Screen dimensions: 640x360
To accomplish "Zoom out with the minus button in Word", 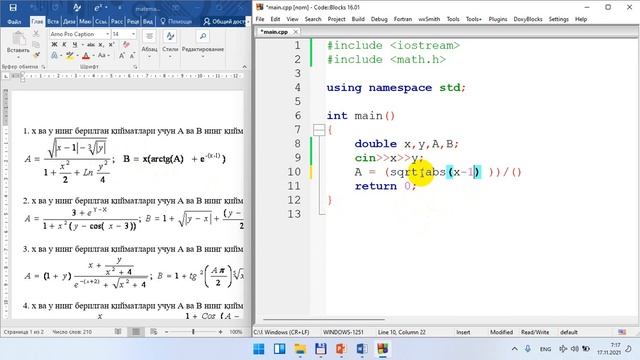I will click(167, 332).
